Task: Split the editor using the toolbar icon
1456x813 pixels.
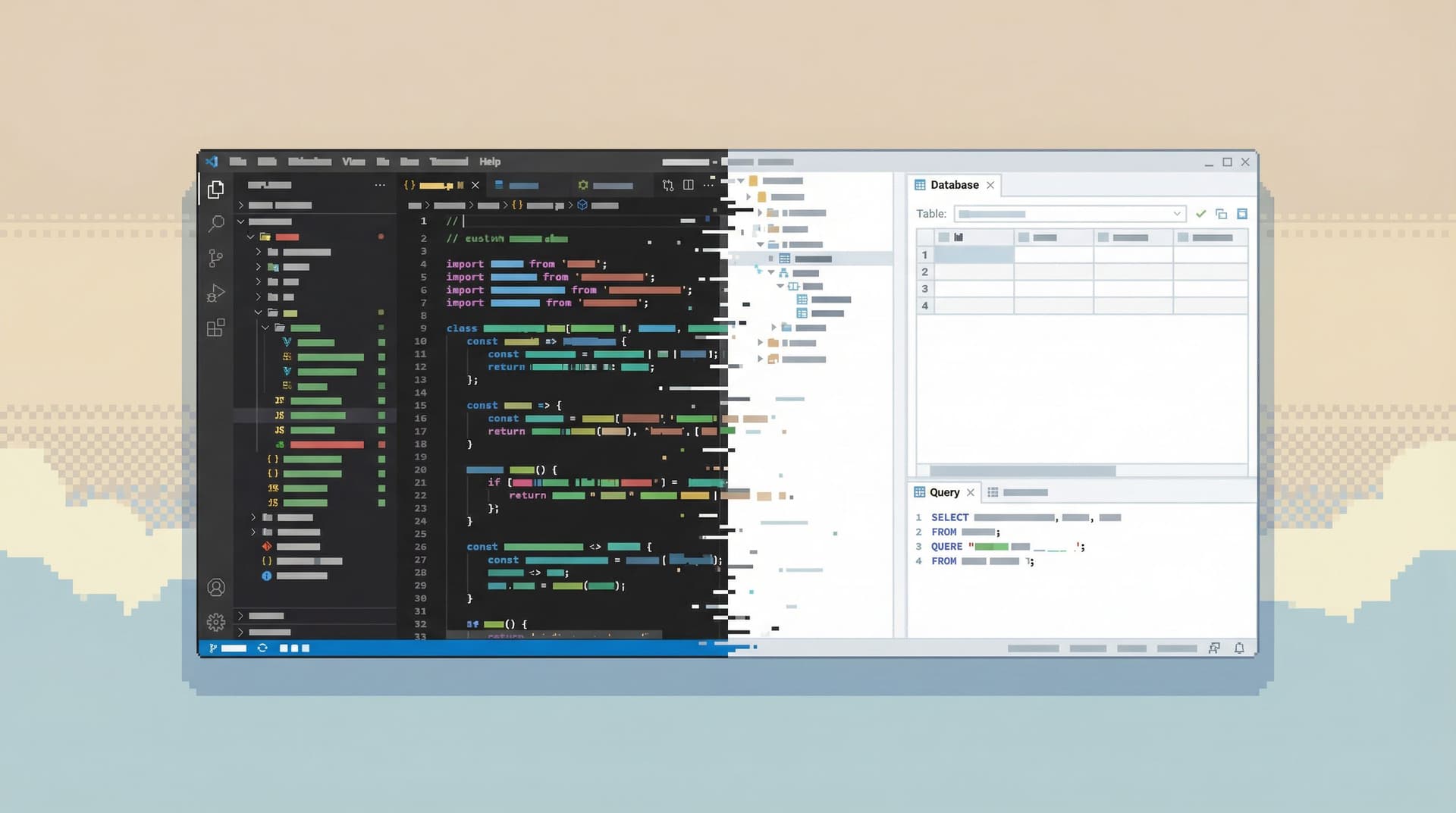Action: (x=688, y=184)
